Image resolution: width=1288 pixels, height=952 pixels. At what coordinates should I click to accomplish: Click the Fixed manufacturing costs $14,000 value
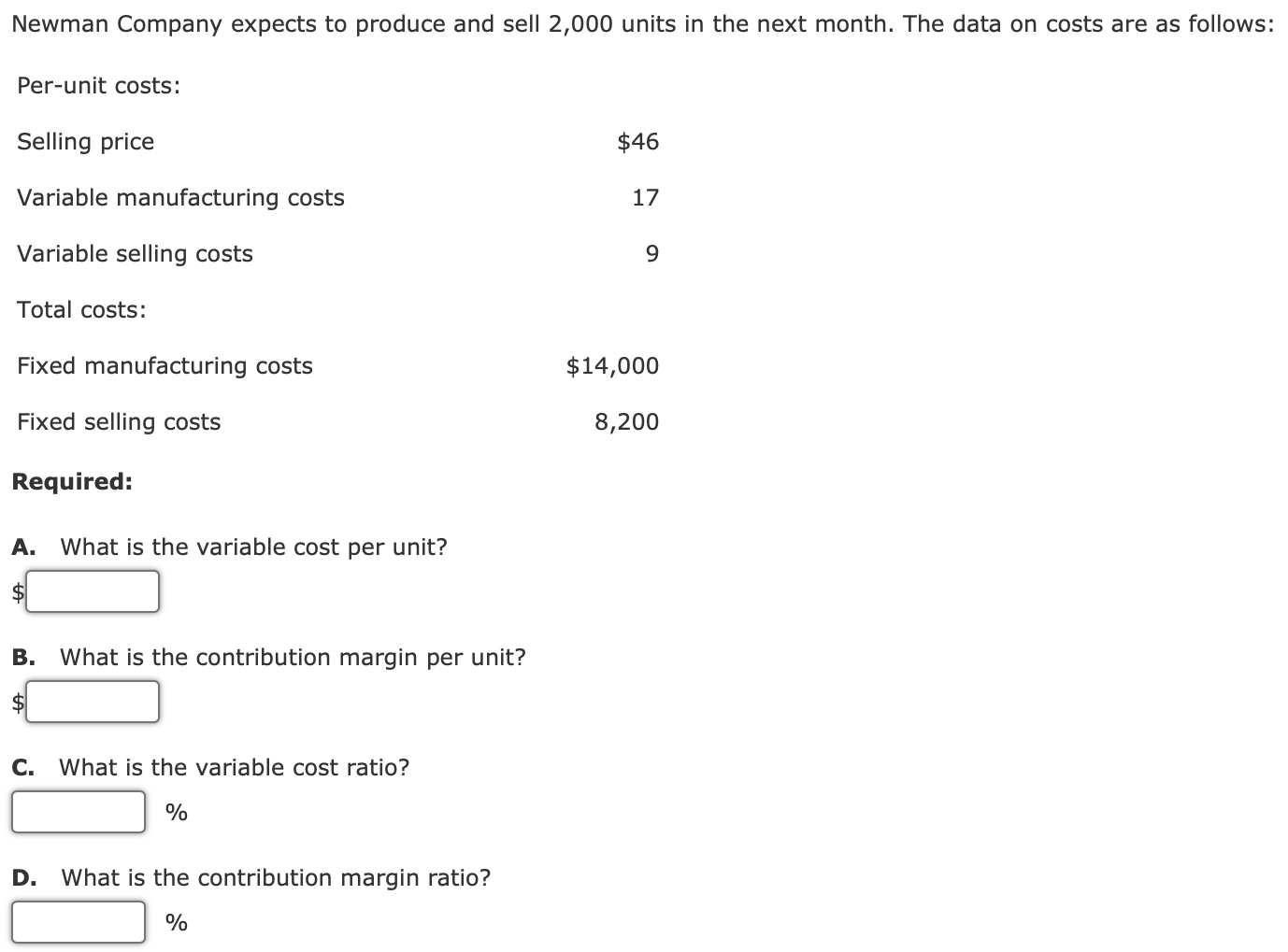[x=612, y=365]
